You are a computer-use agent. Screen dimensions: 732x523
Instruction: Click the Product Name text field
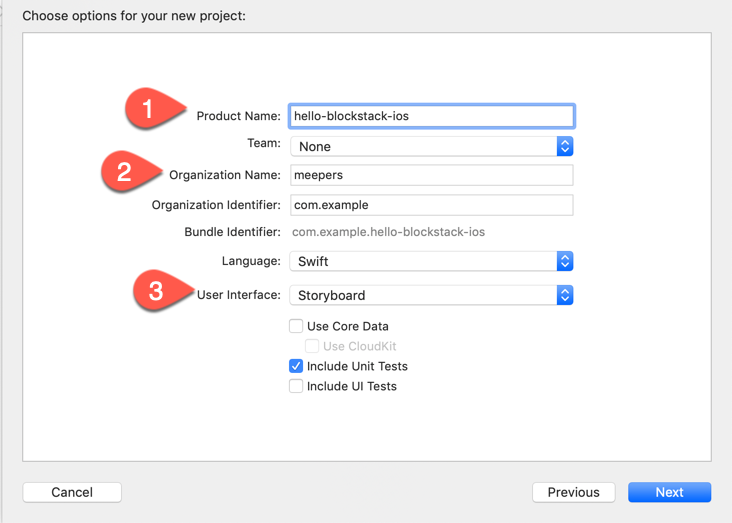coord(431,116)
